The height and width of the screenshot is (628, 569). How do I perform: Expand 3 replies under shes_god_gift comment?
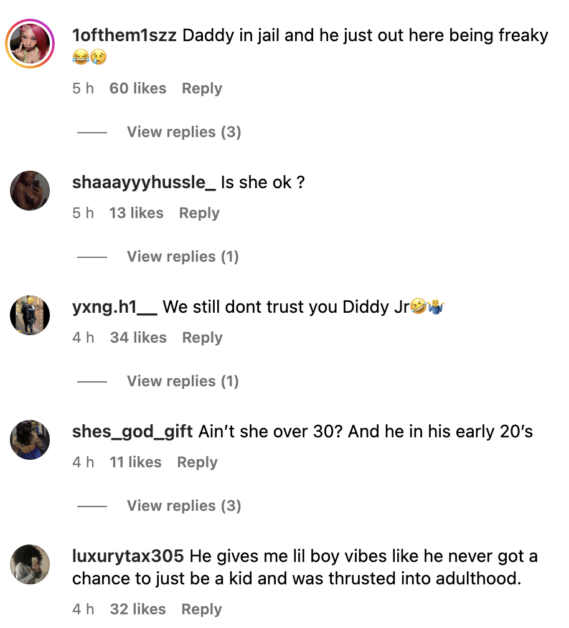tap(184, 505)
